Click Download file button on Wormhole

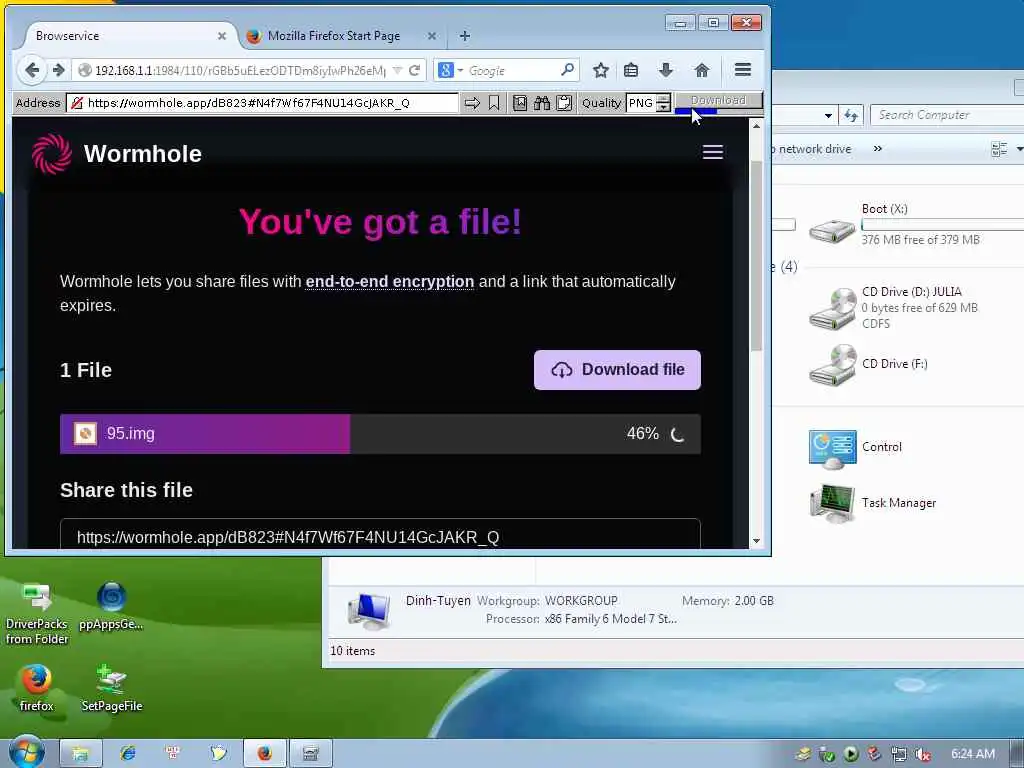pyautogui.click(x=617, y=370)
